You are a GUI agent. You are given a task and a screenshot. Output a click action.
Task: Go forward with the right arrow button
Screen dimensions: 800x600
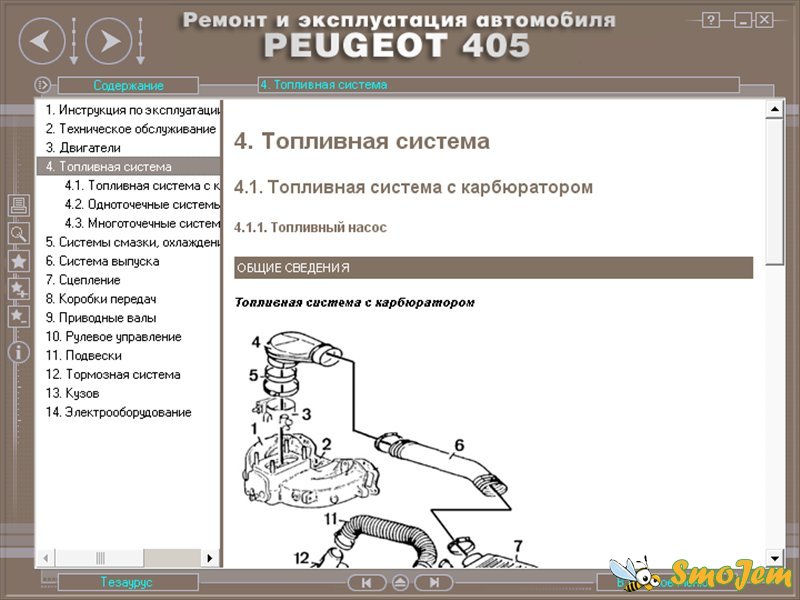click(x=109, y=41)
